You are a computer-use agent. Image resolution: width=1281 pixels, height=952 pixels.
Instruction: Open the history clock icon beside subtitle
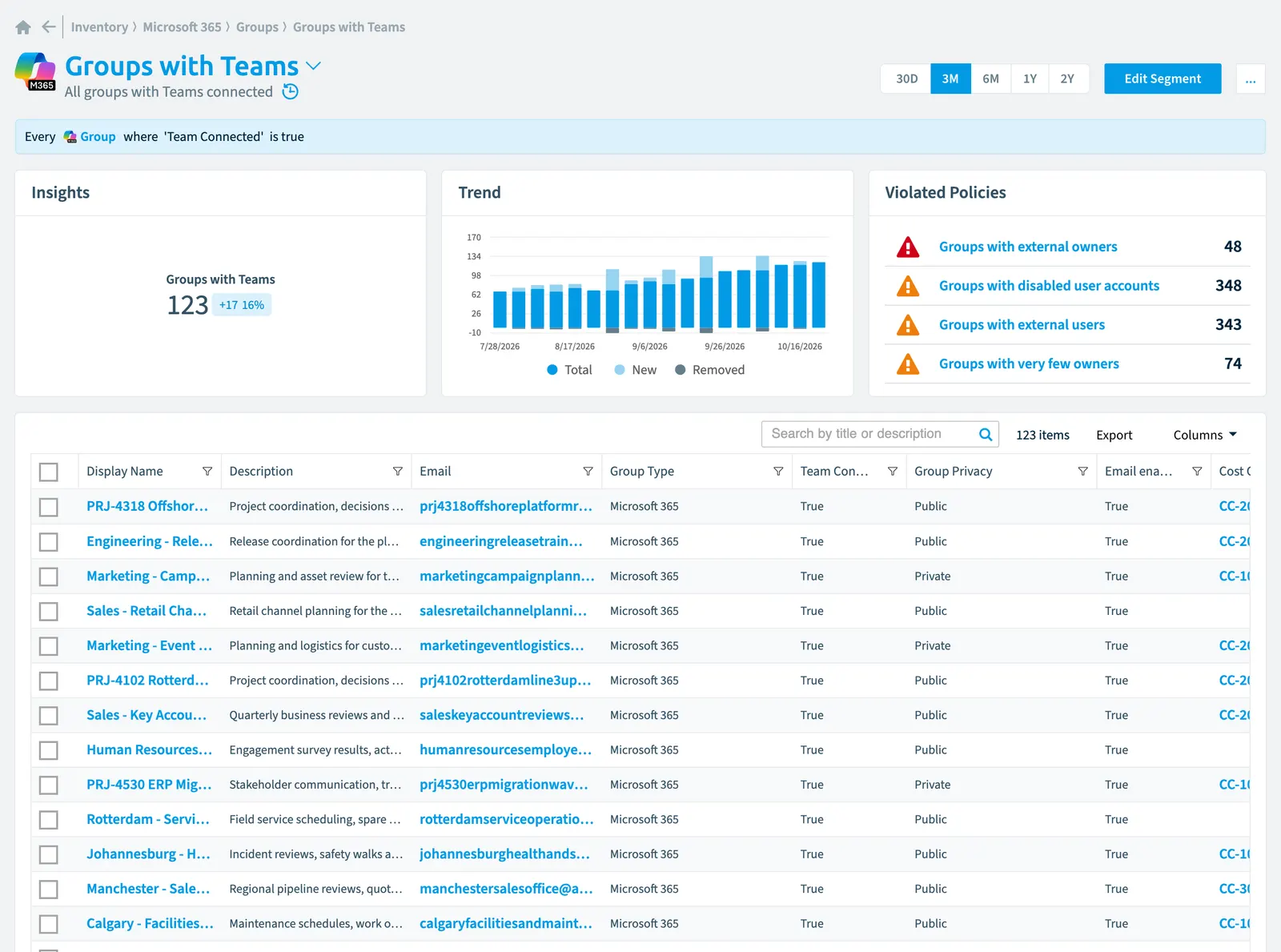pos(291,92)
